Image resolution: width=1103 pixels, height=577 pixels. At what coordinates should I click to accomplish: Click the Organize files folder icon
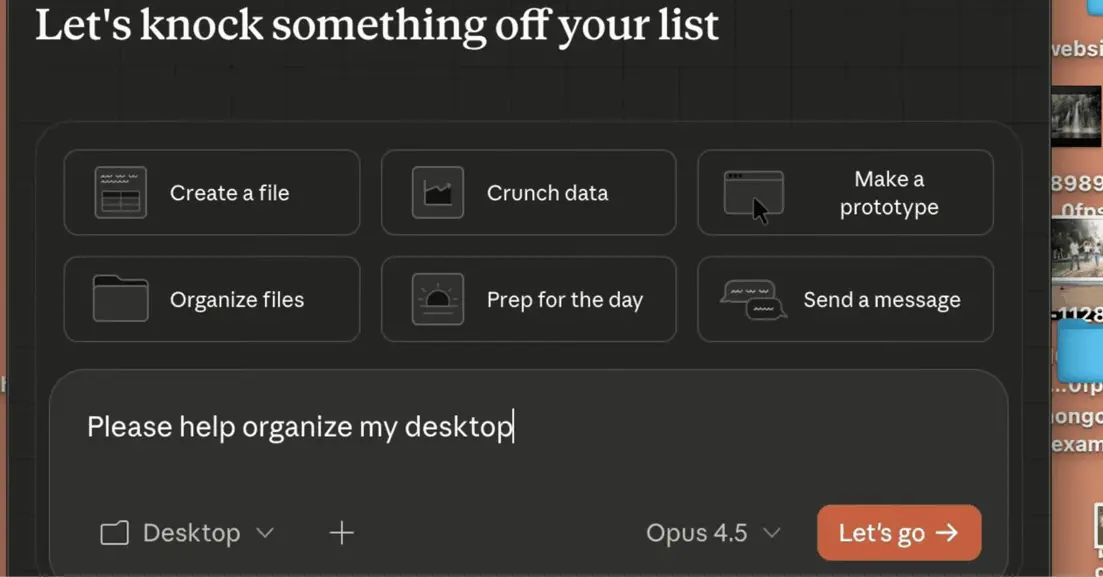pos(121,299)
